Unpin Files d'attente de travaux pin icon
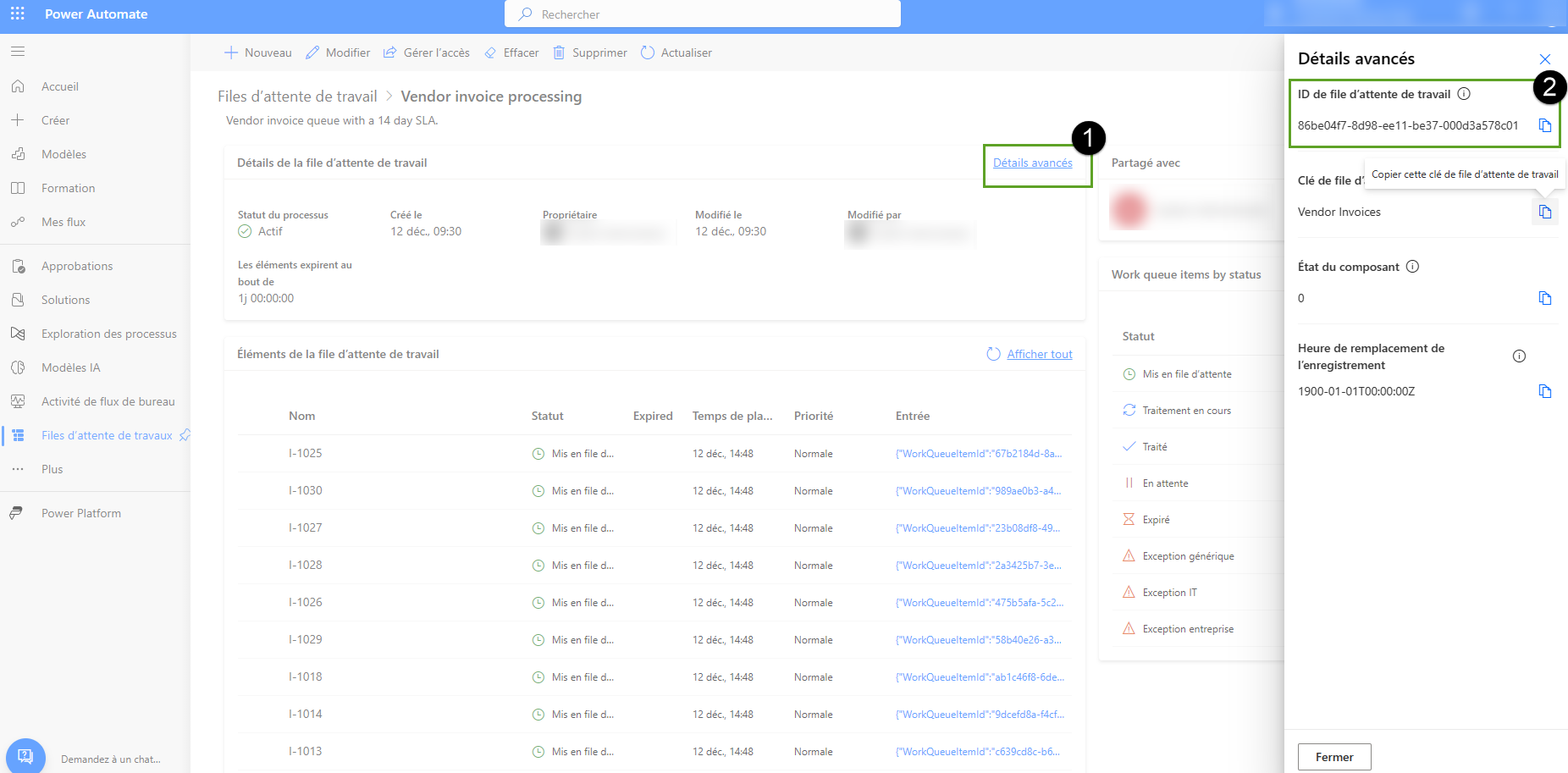 coord(185,435)
